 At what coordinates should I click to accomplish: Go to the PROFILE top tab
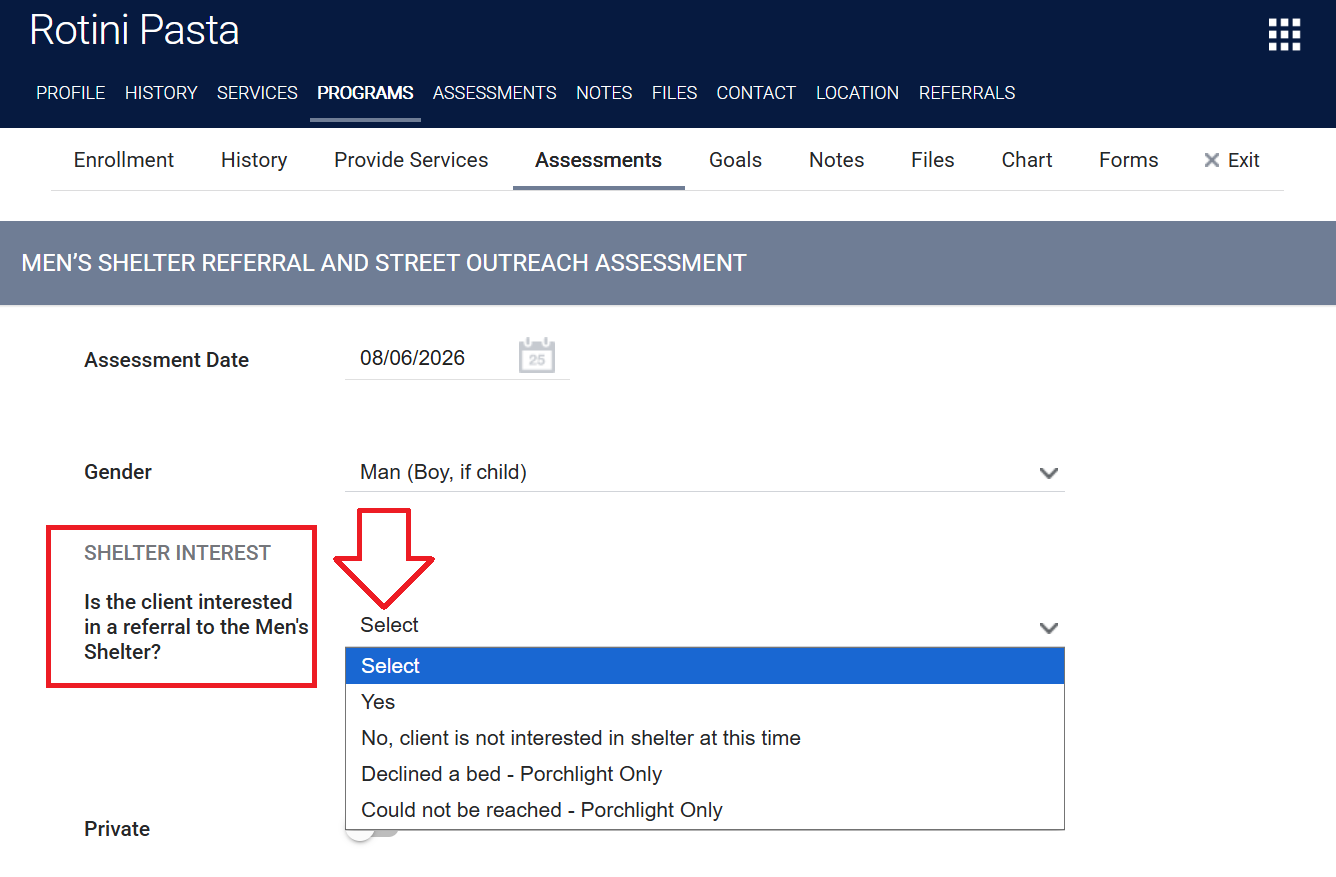tap(71, 93)
